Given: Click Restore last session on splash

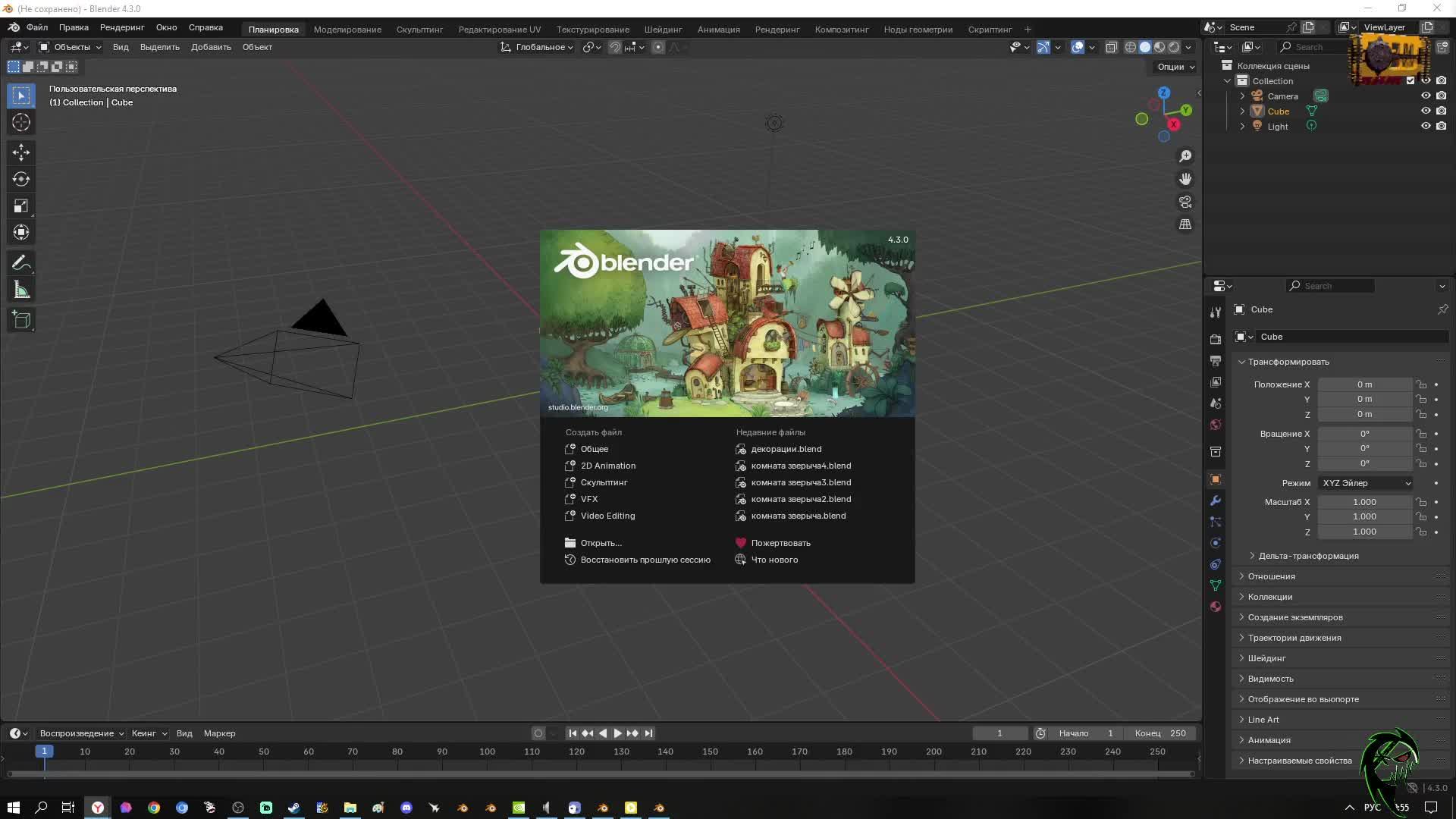Looking at the screenshot, I should (645, 560).
